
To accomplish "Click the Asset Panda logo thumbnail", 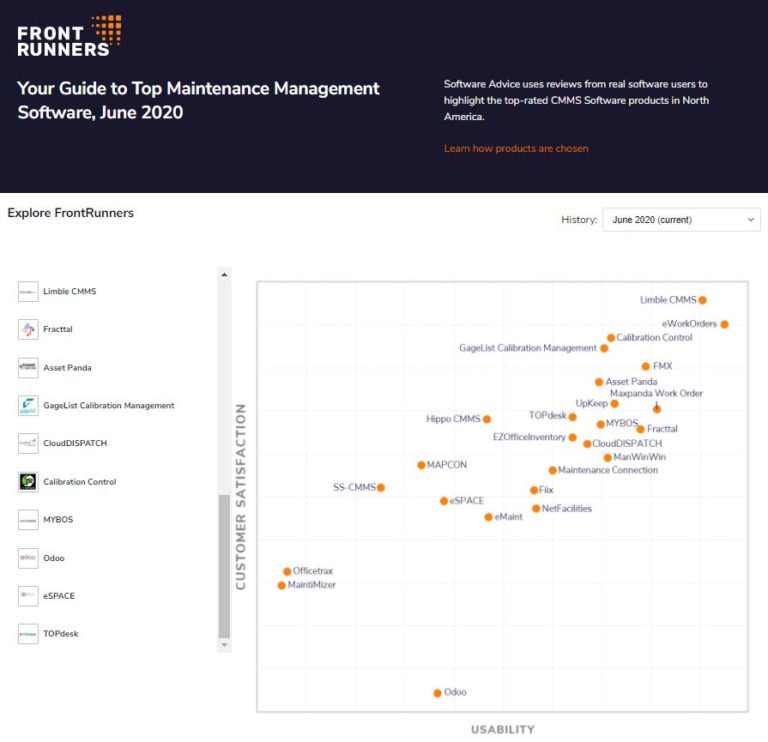I will [x=28, y=367].
